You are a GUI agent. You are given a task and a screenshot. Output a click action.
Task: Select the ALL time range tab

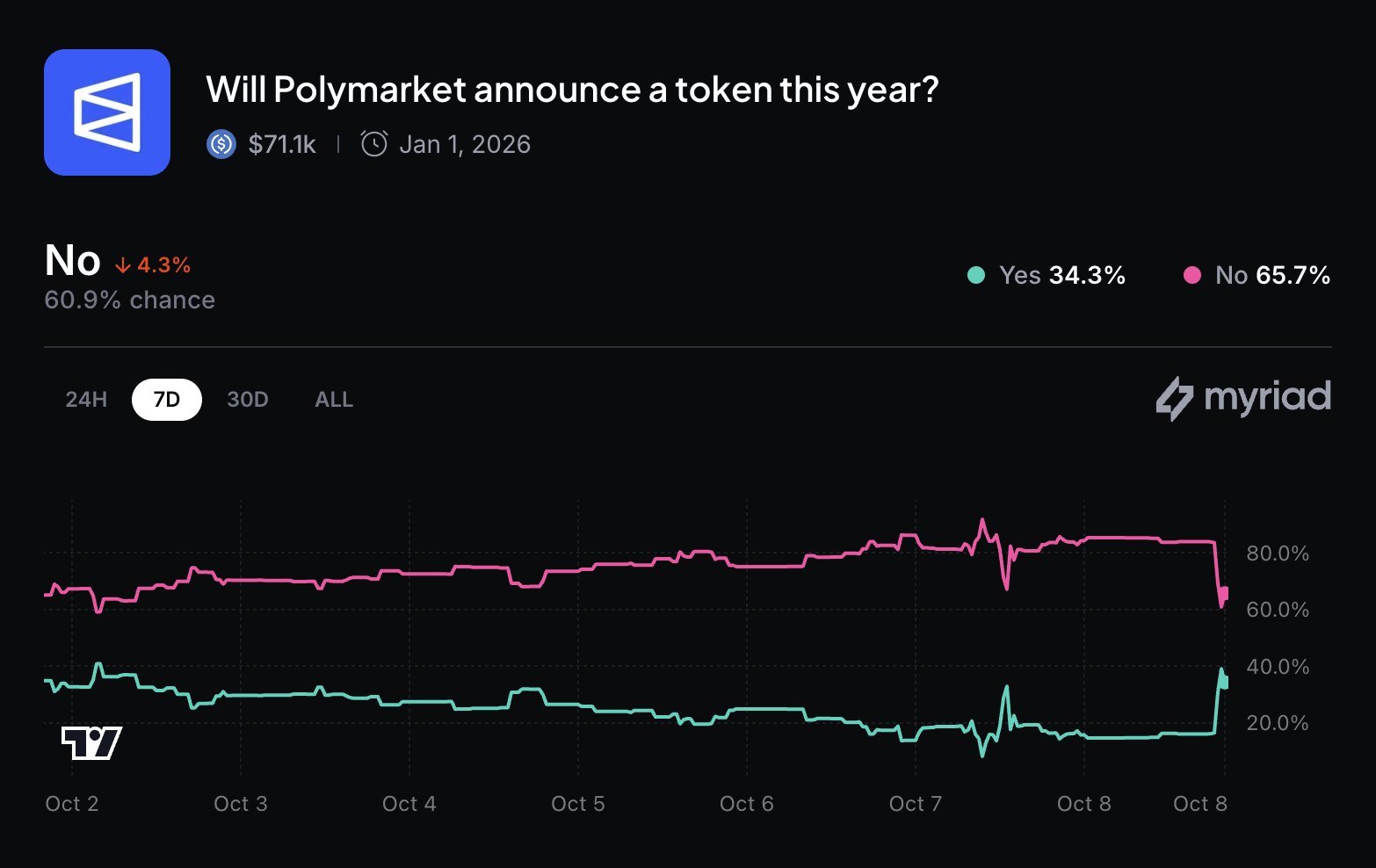point(333,399)
